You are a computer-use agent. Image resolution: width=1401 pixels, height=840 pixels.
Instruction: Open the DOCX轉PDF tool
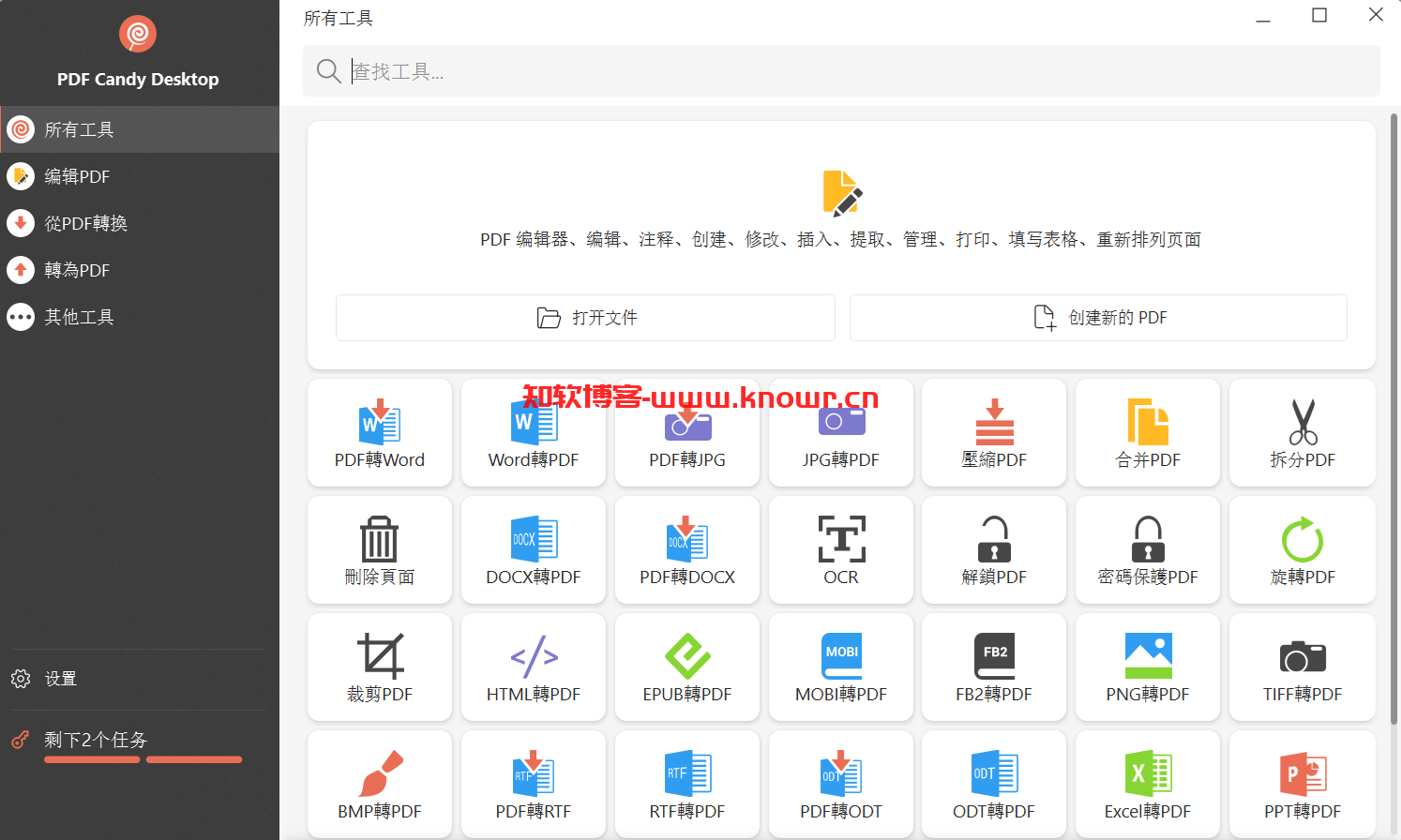coord(534,550)
